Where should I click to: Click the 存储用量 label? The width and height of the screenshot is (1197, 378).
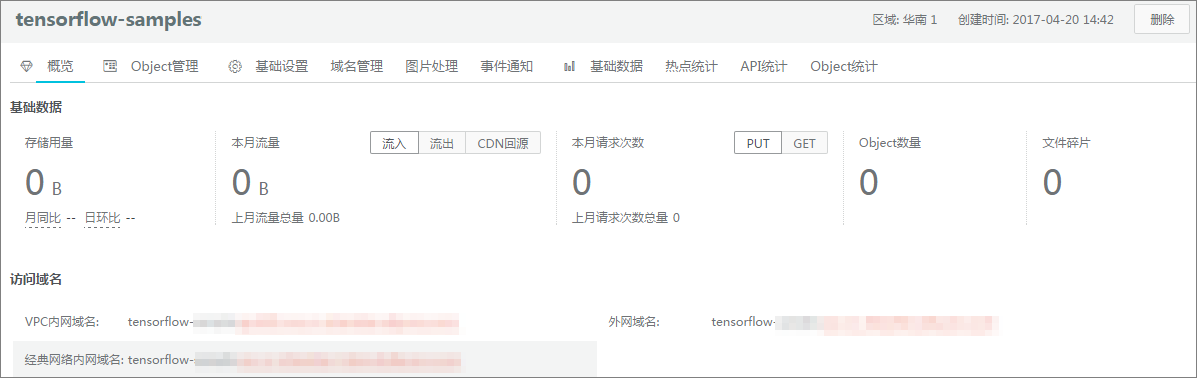[49, 143]
